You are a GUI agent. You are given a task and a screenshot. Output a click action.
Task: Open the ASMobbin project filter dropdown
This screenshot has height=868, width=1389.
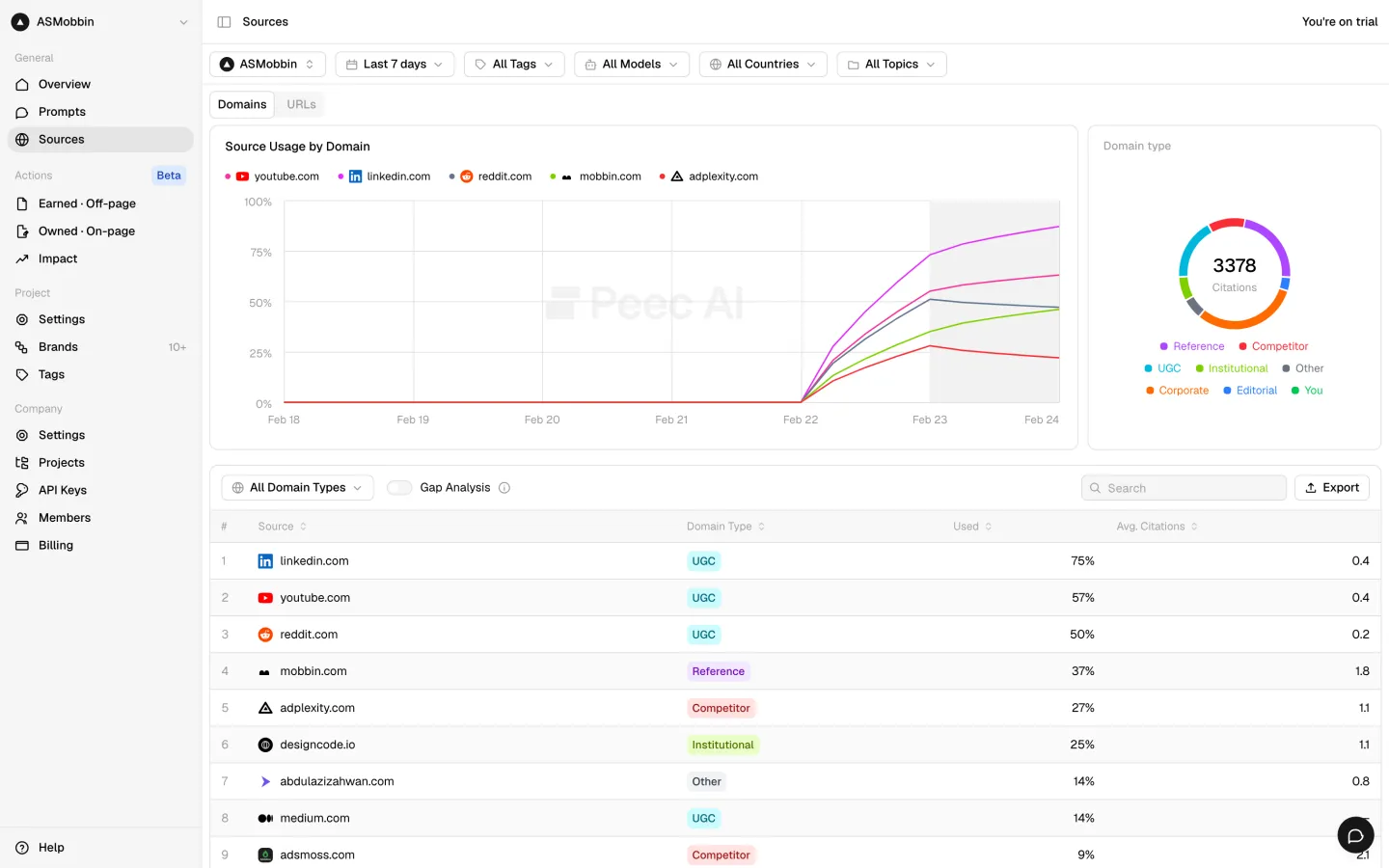267,65
